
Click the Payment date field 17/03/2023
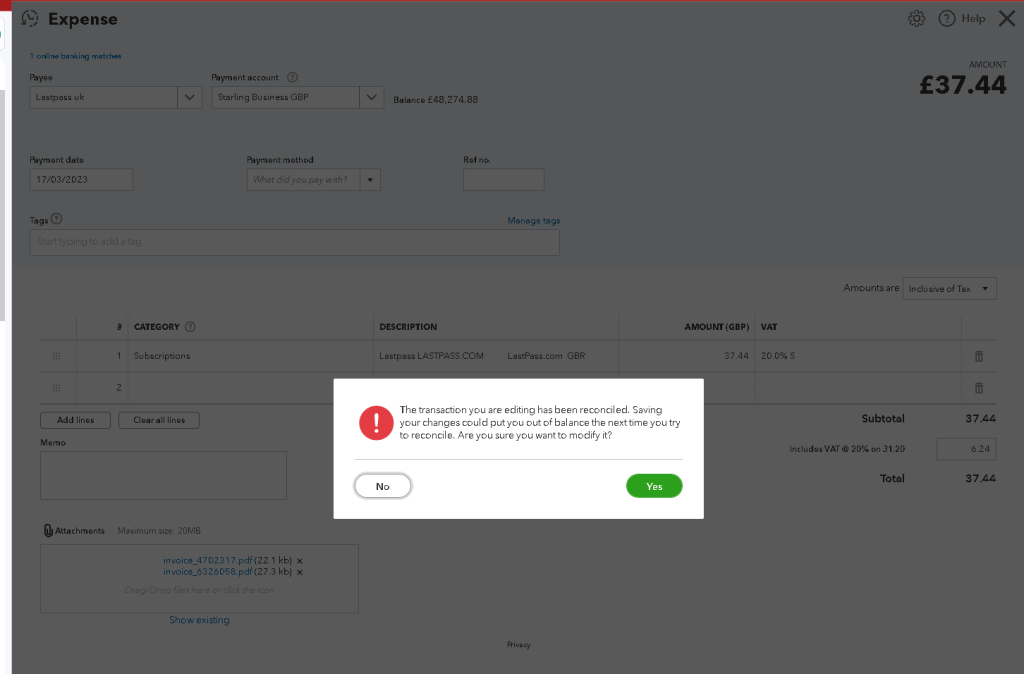coord(81,180)
